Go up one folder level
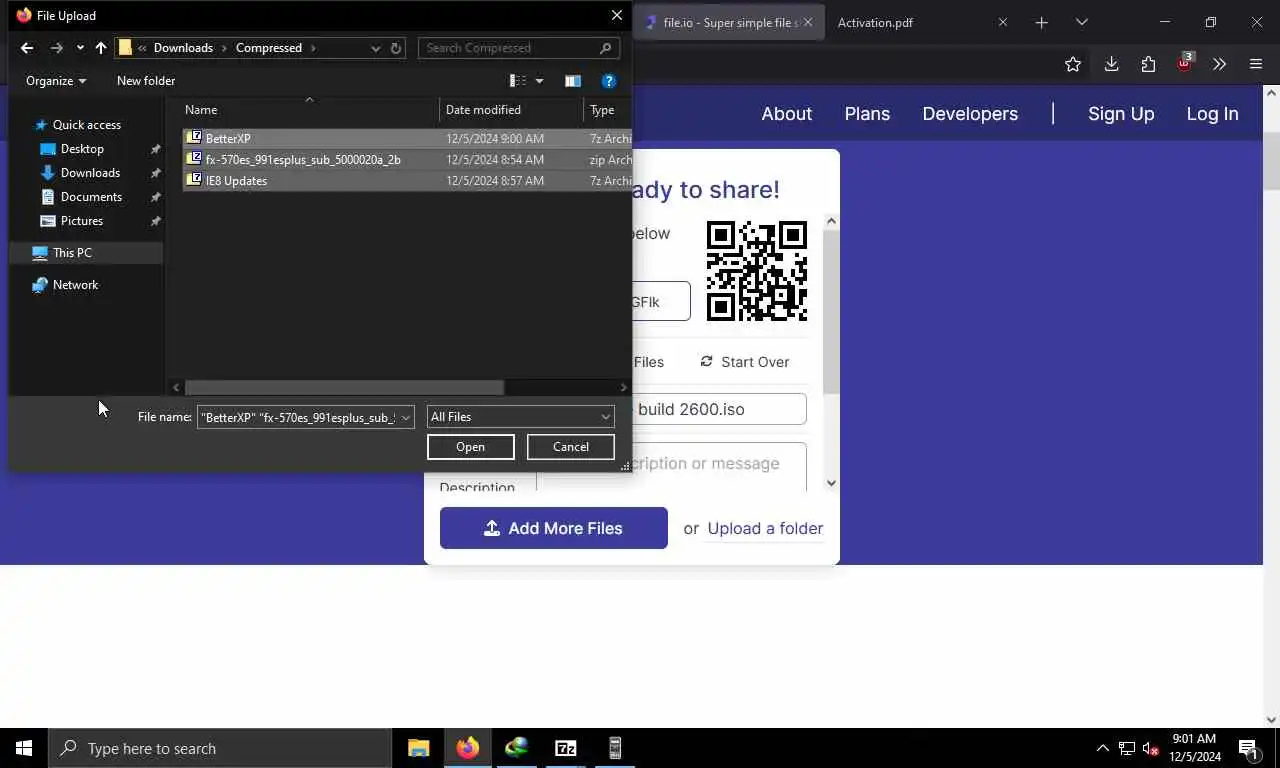This screenshot has width=1280, height=768. point(101,48)
